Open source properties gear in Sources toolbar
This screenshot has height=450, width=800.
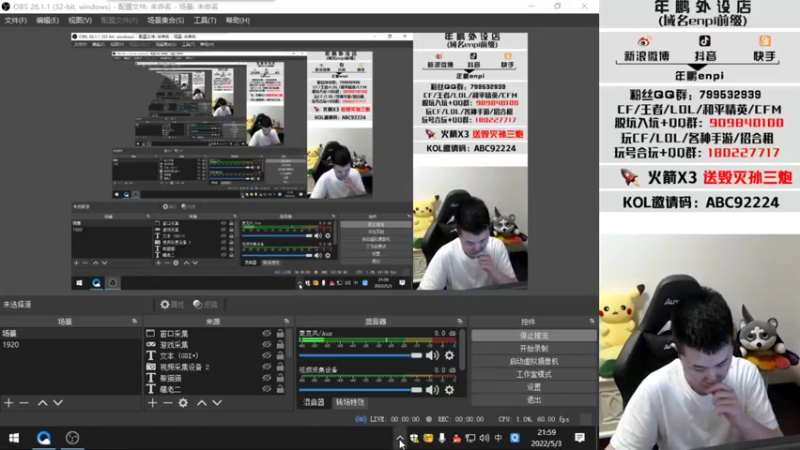183,403
